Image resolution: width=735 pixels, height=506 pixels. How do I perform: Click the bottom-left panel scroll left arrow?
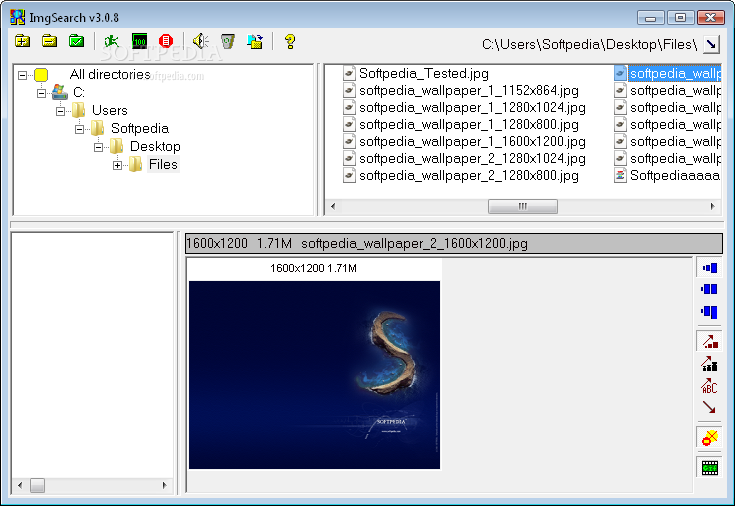(20, 485)
